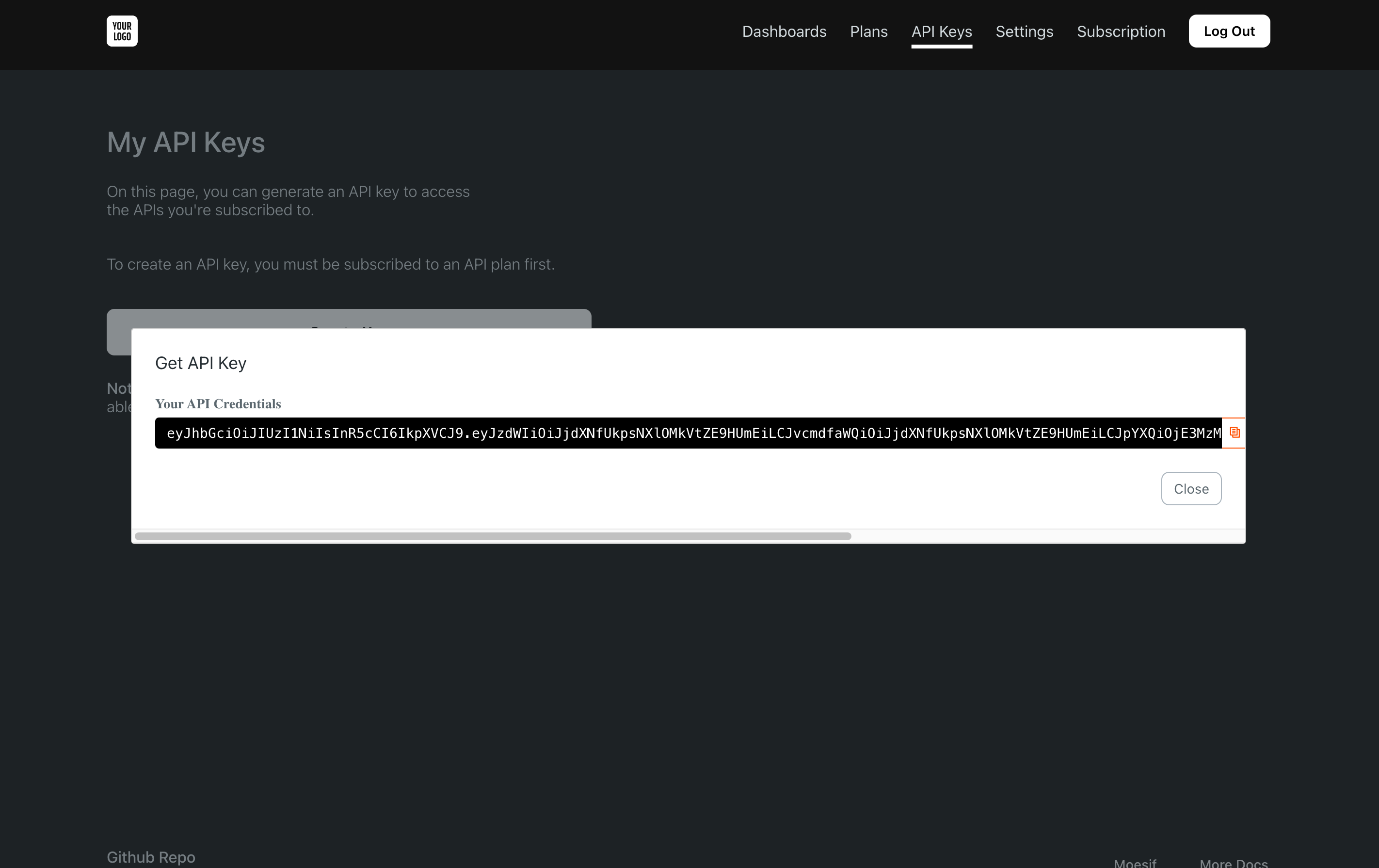Screen dimensions: 1379x868
Task: Open the More Docs link in the footer
Action: click(1233, 864)
